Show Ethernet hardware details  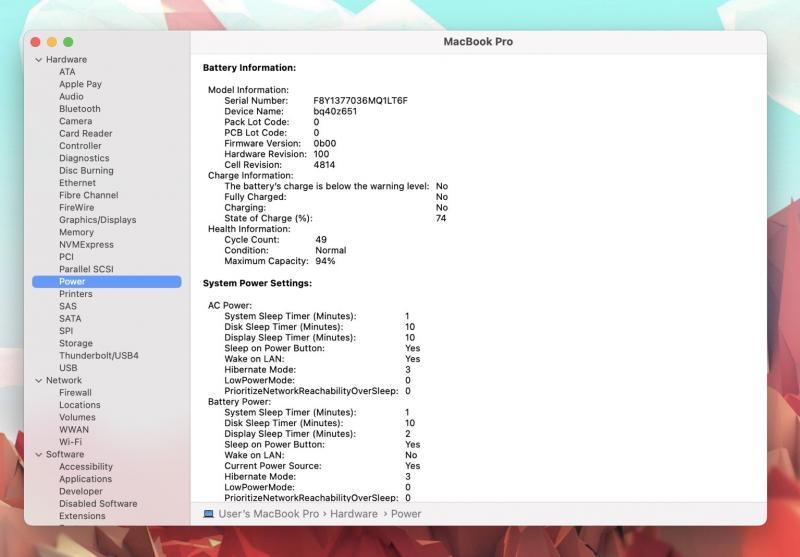coord(77,183)
